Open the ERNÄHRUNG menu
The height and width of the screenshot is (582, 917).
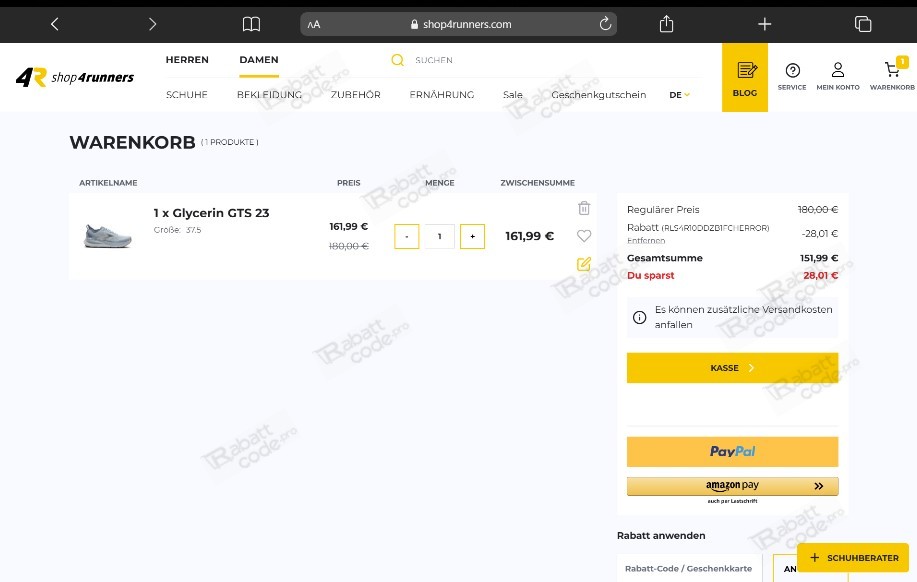pos(442,95)
